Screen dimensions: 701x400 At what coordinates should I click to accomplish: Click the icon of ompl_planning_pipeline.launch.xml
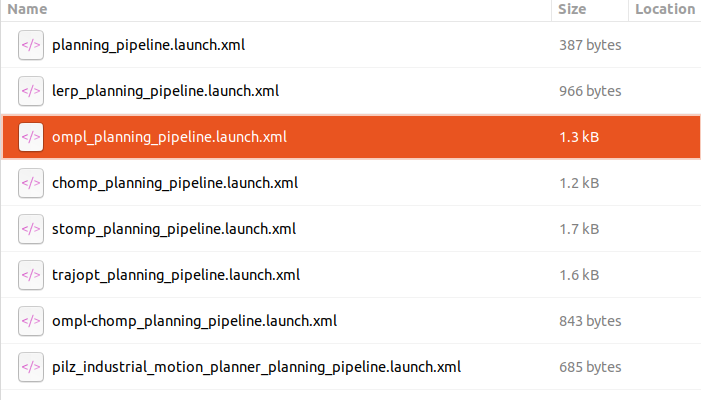point(31,137)
